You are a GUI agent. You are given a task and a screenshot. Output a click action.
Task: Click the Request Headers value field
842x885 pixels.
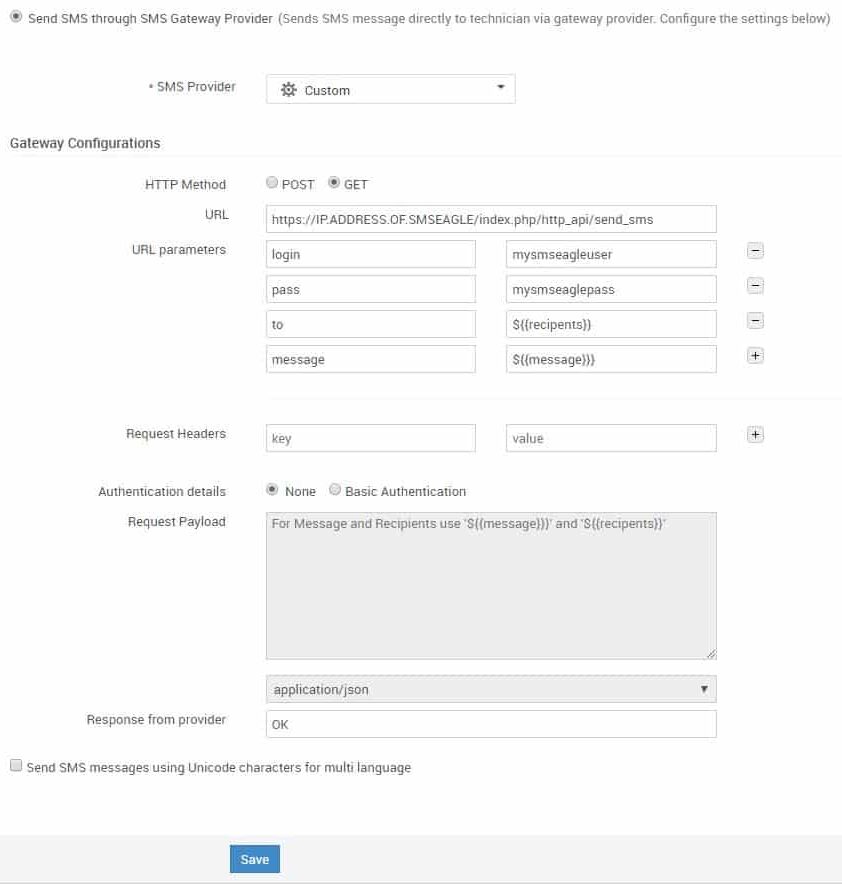[x=611, y=438]
